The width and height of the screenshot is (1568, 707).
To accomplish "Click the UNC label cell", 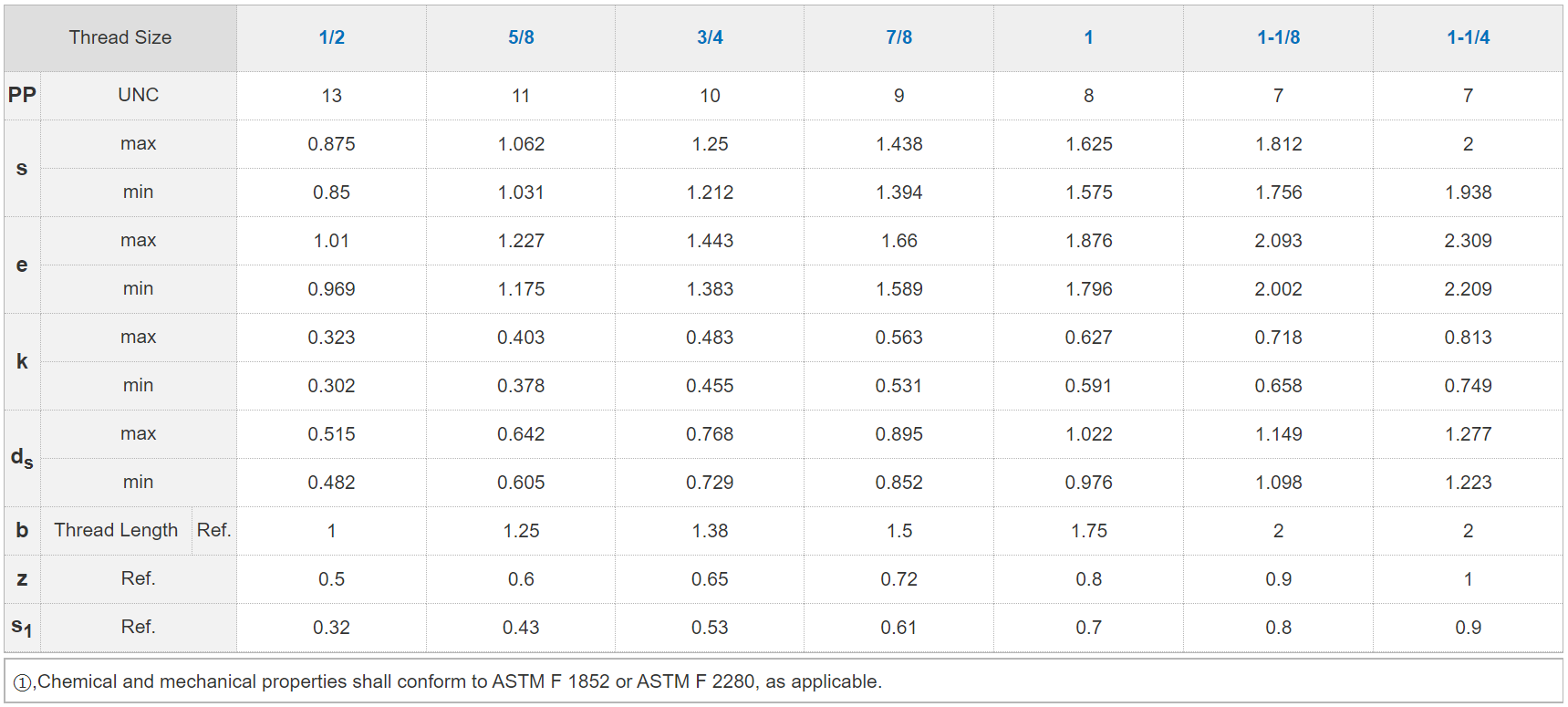I will tap(139, 95).
